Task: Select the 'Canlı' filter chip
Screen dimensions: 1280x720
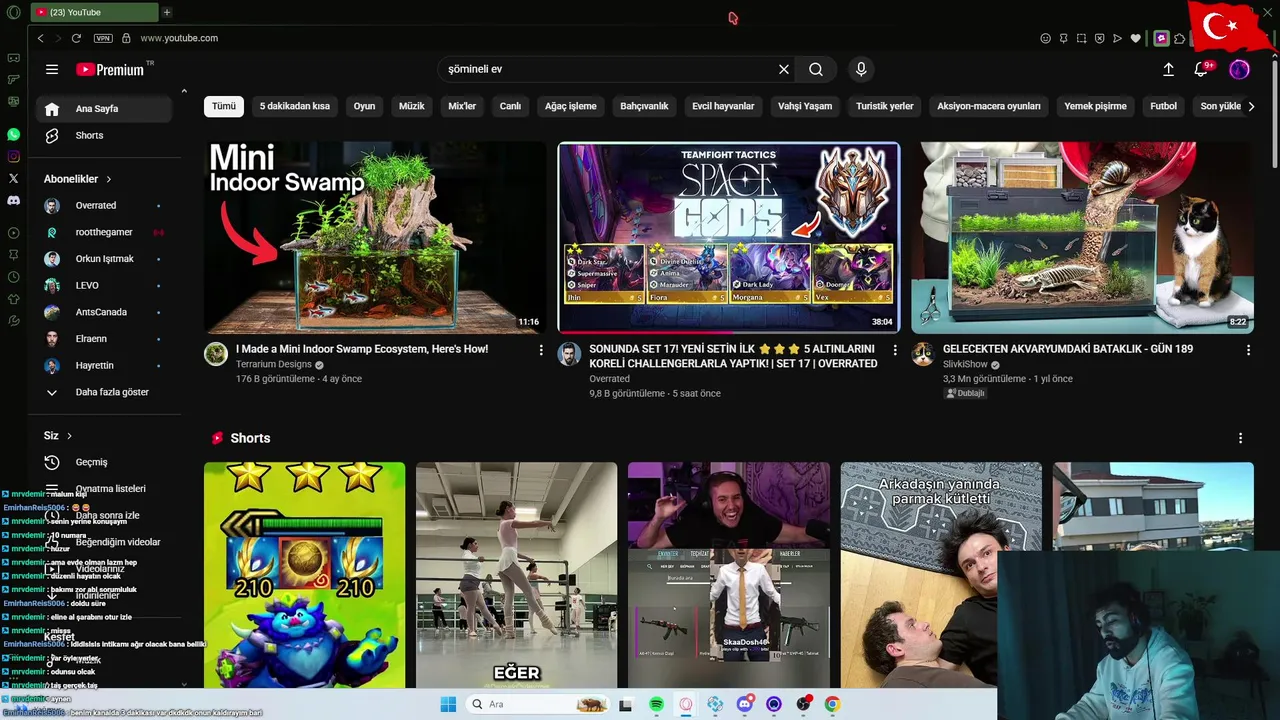Action: [511, 106]
